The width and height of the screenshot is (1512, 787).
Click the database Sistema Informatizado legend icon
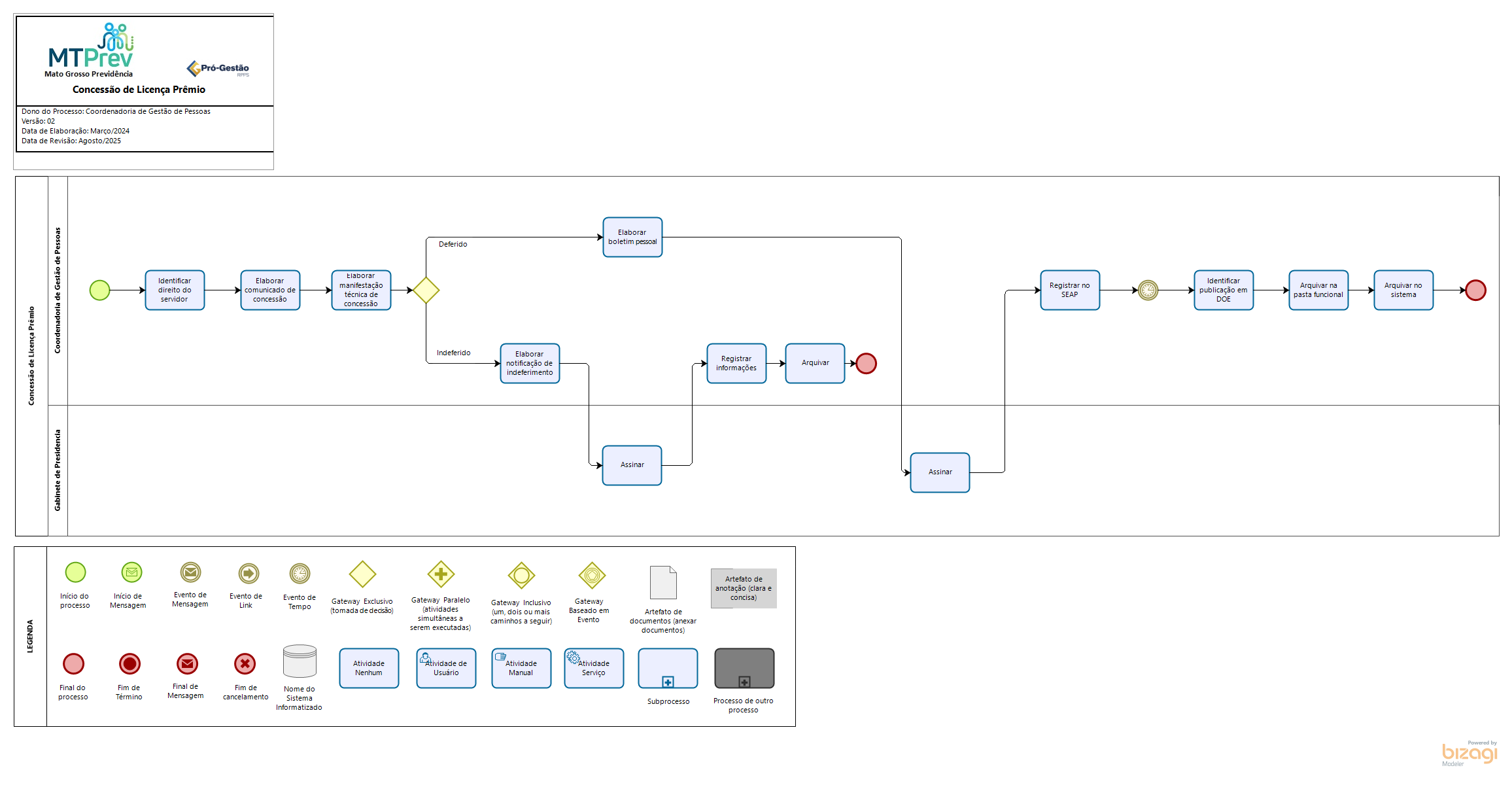[x=300, y=661]
